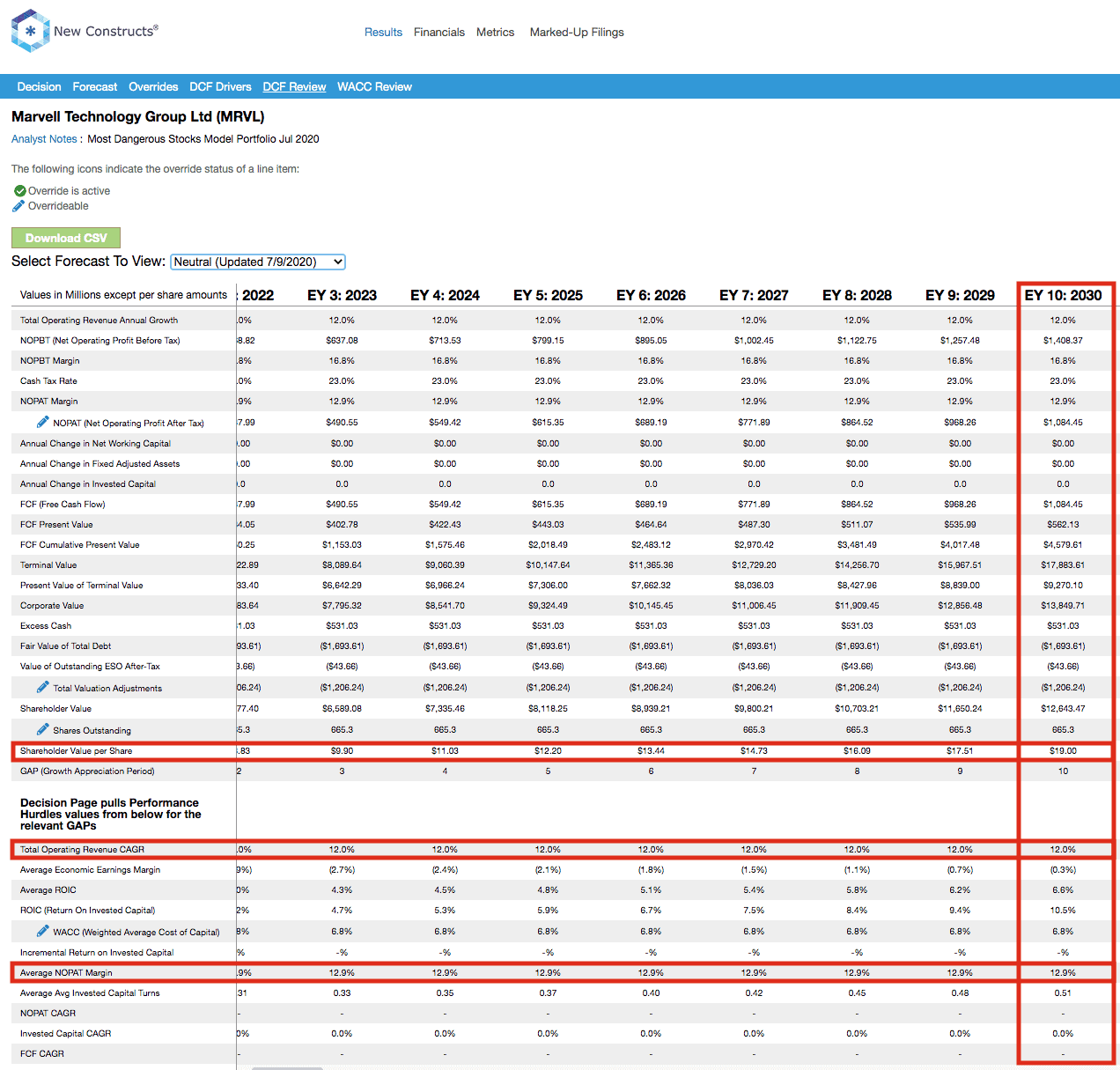Click the EY 3: 2023 column header
The width and height of the screenshot is (1120, 1070).
point(342,295)
